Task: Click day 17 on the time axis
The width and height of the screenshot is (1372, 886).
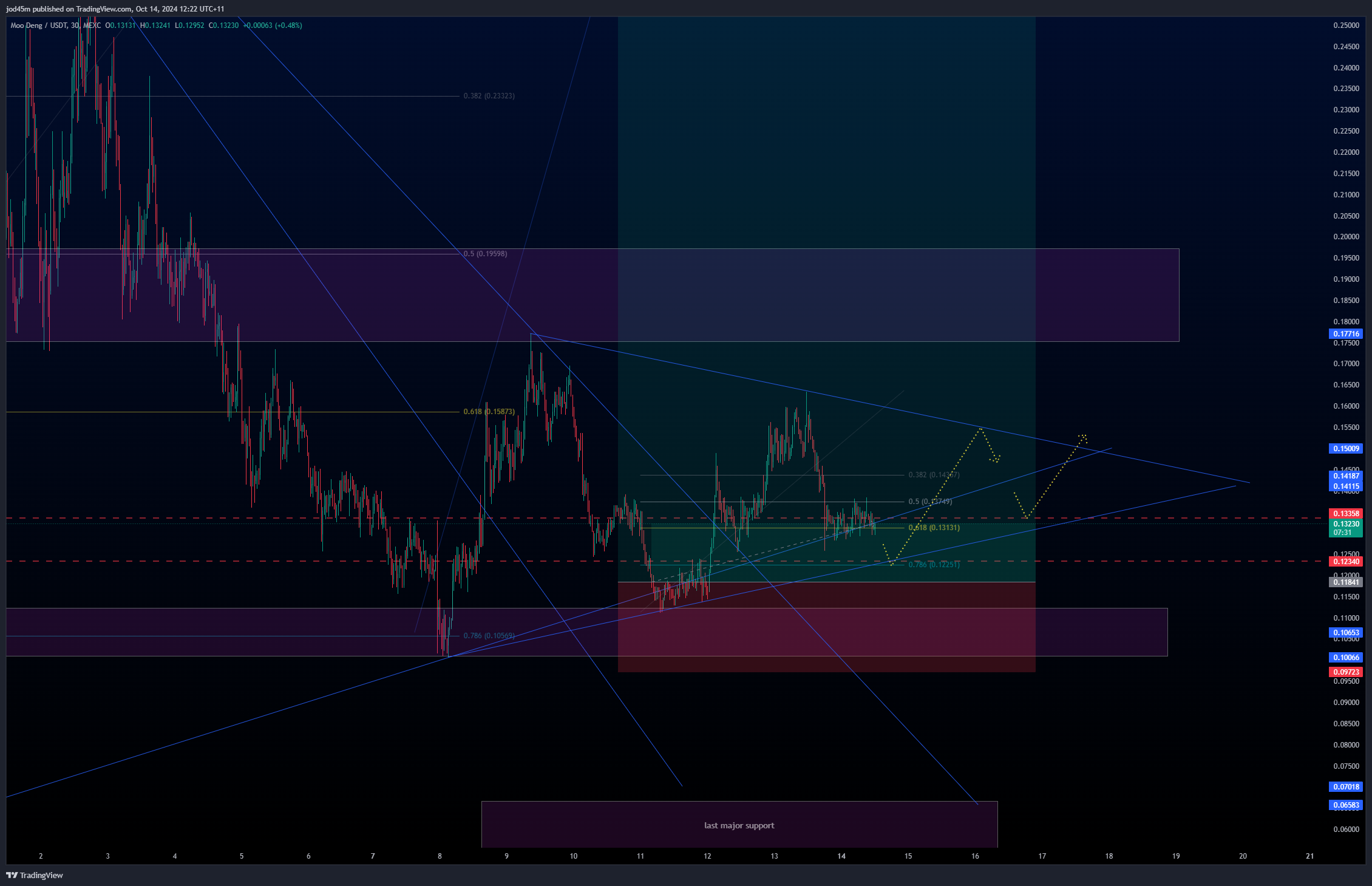Action: point(1042,856)
